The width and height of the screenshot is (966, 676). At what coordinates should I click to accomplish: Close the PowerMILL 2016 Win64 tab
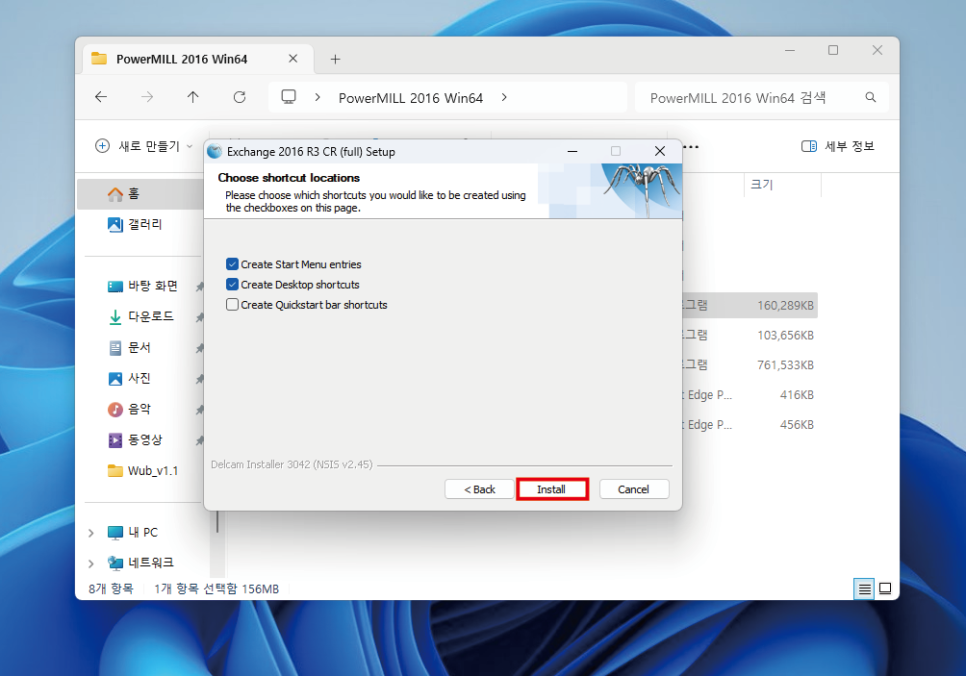(293, 59)
